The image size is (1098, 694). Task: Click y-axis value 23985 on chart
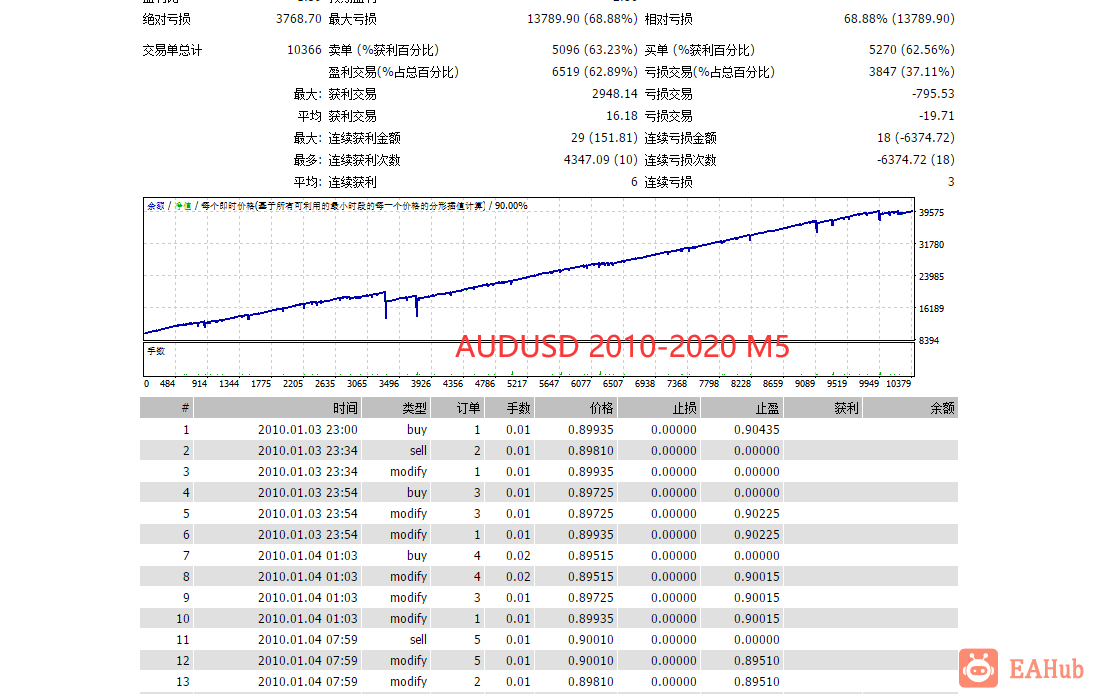point(931,277)
